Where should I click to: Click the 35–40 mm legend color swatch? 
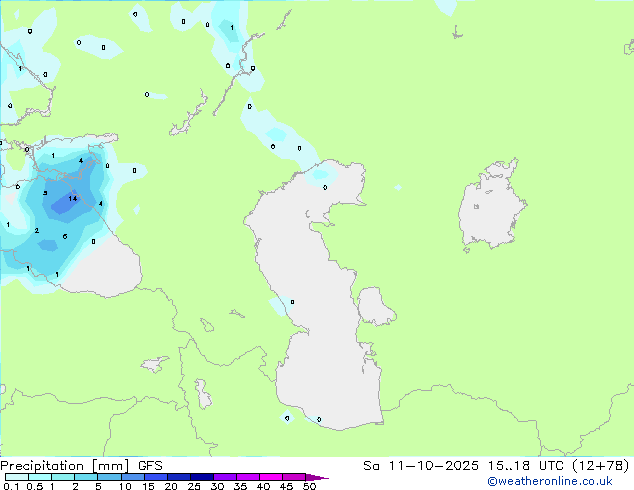coord(247,477)
